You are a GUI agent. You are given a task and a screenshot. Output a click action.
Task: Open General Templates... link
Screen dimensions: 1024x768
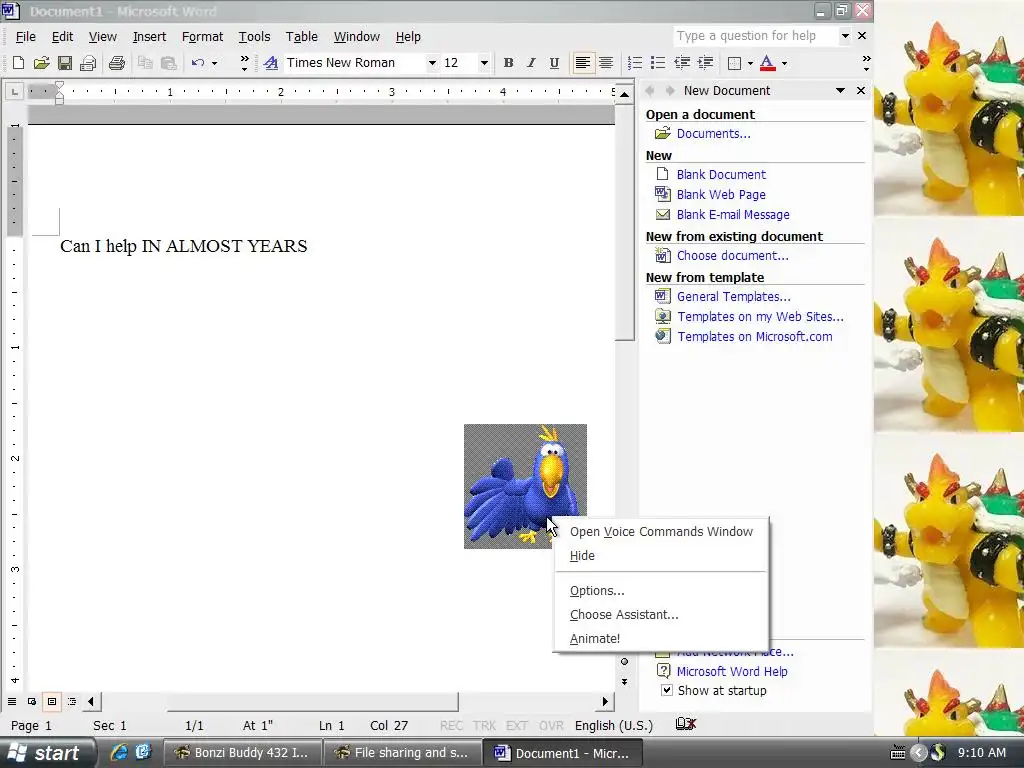point(733,296)
